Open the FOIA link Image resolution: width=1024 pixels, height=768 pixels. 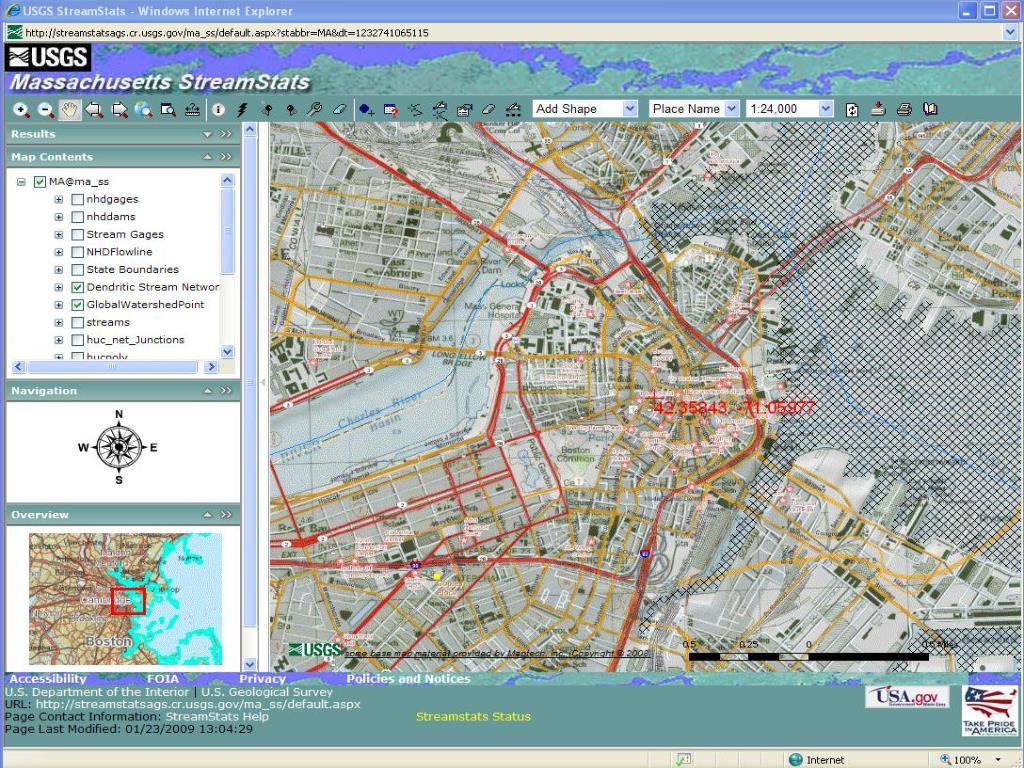[x=163, y=679]
